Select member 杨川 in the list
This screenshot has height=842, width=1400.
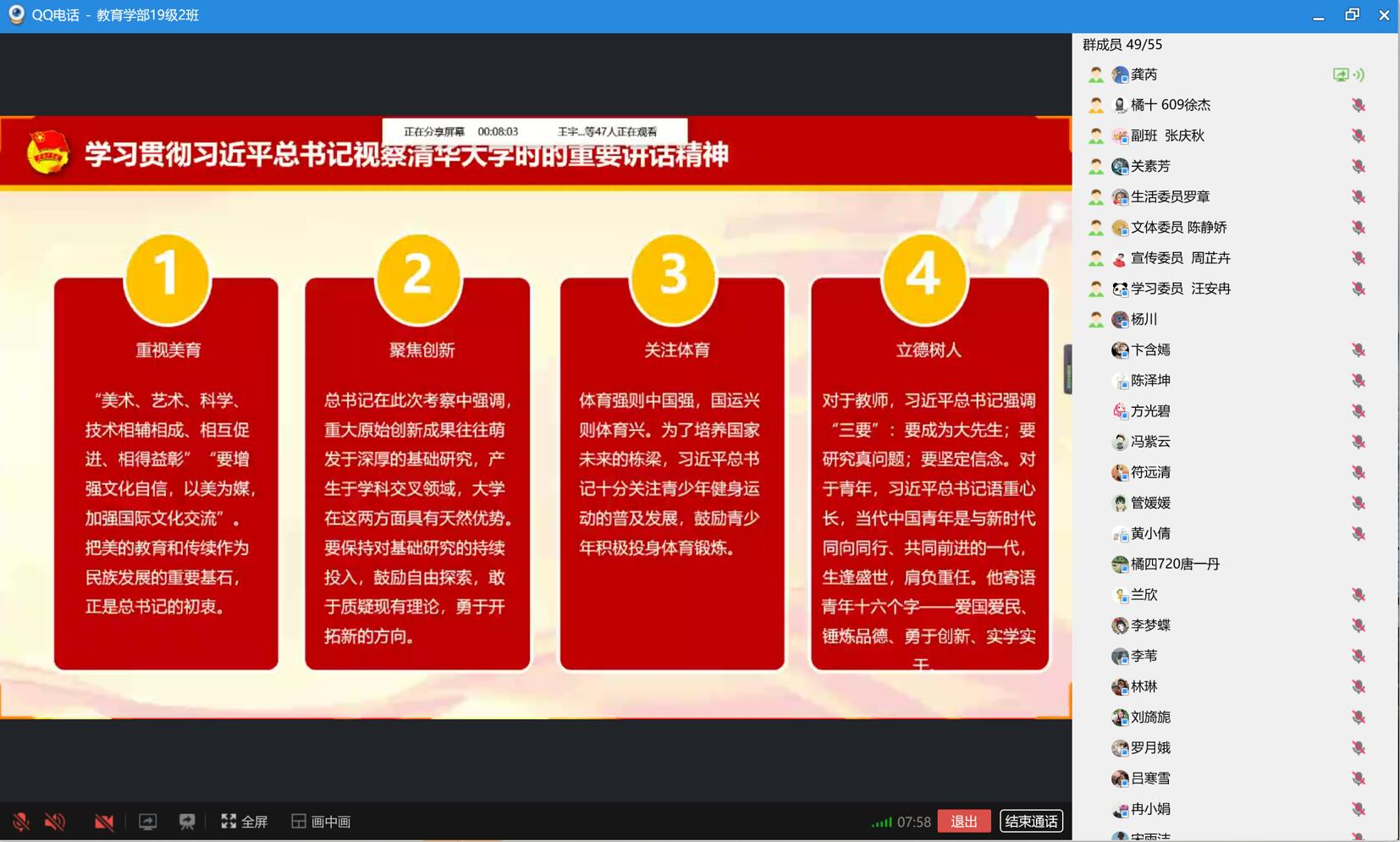[x=1144, y=320]
